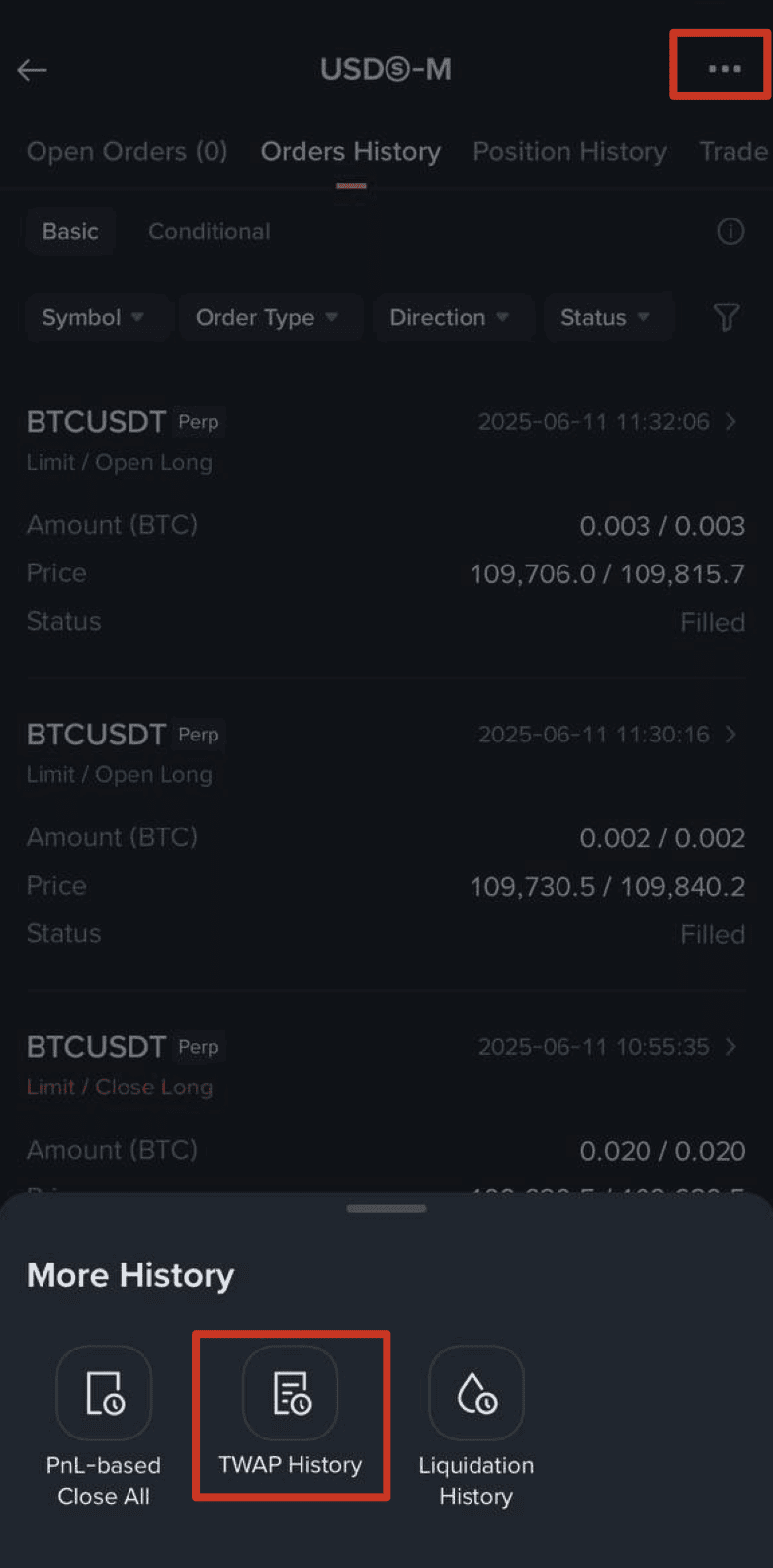Switch to the Basic orders toggle
Image resolution: width=773 pixels, height=1568 pixels.
[70, 231]
